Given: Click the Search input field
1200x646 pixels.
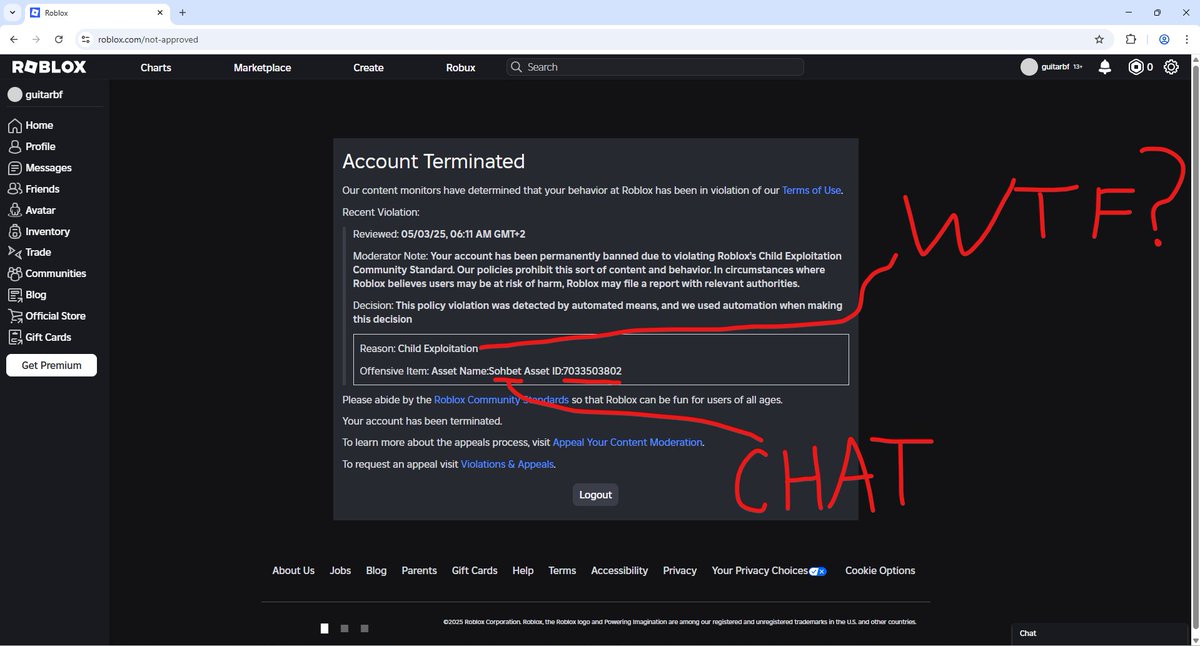Looking at the screenshot, I should 655,67.
